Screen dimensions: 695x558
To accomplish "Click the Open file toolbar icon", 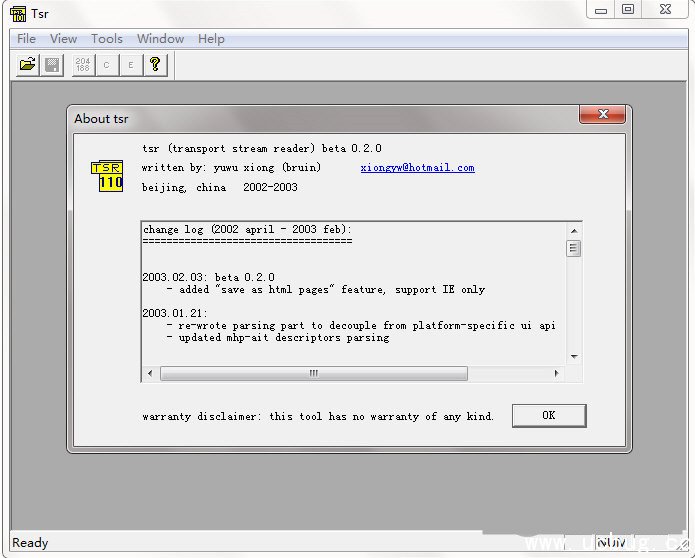I will tap(28, 65).
